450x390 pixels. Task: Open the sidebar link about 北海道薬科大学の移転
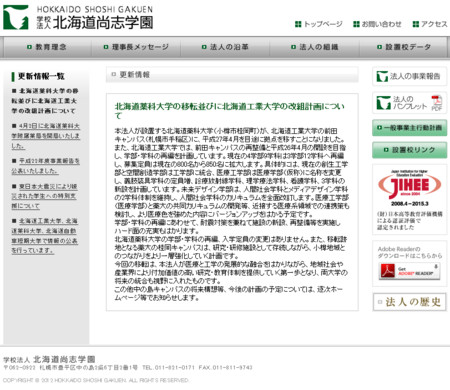pyautogui.click(x=45, y=101)
